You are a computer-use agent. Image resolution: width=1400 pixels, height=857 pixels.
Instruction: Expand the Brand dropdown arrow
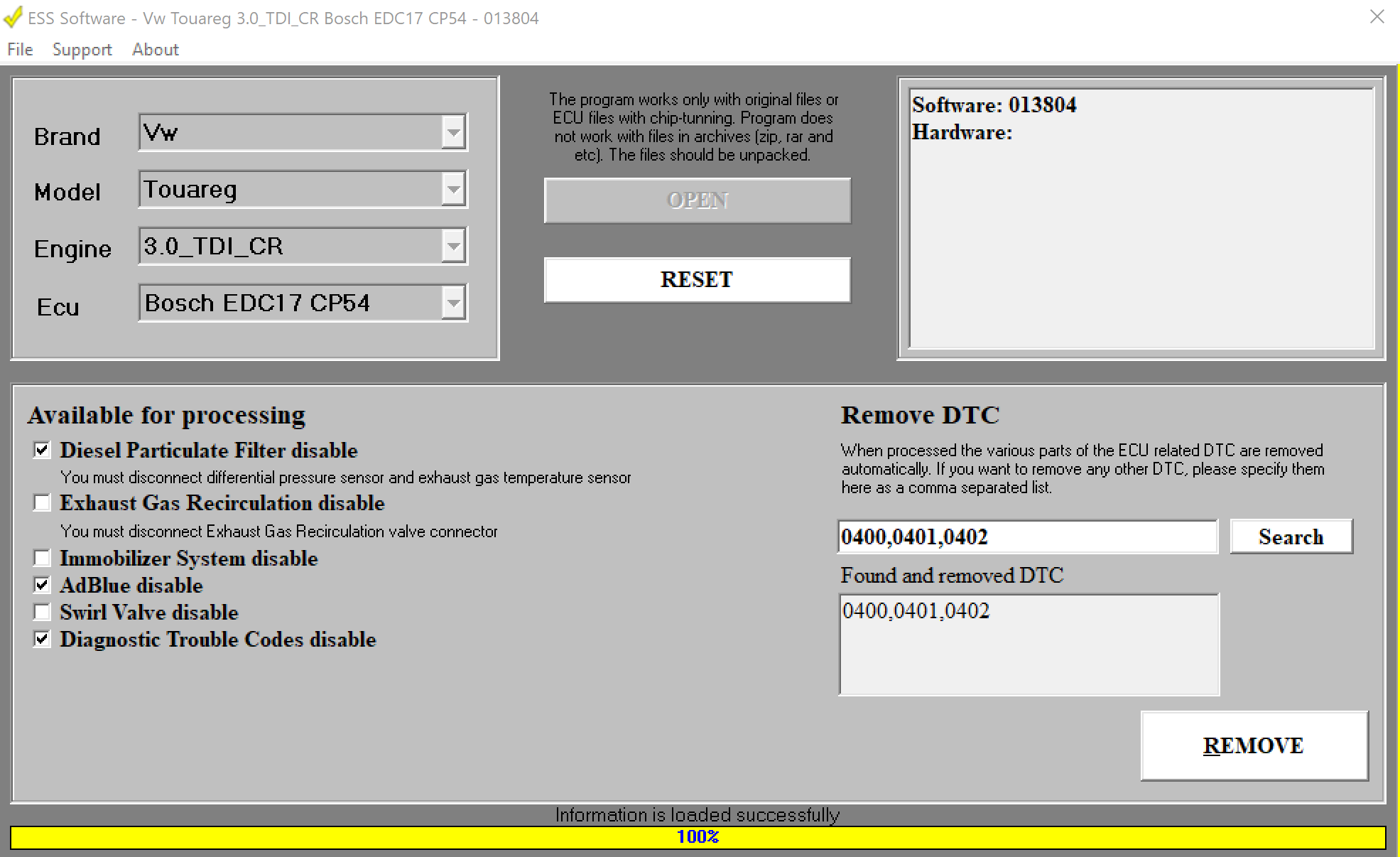coord(452,132)
